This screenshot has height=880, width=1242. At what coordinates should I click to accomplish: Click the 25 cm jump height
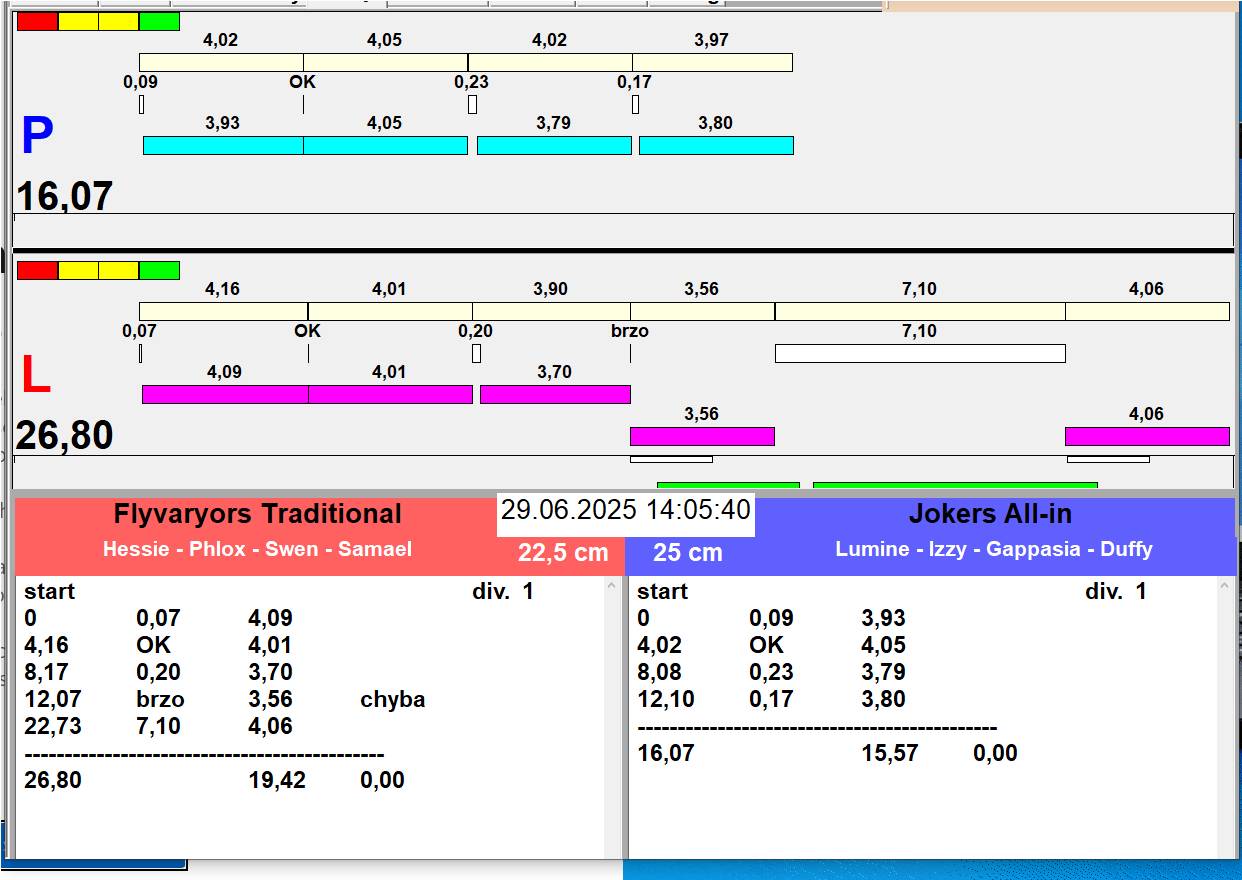687,553
